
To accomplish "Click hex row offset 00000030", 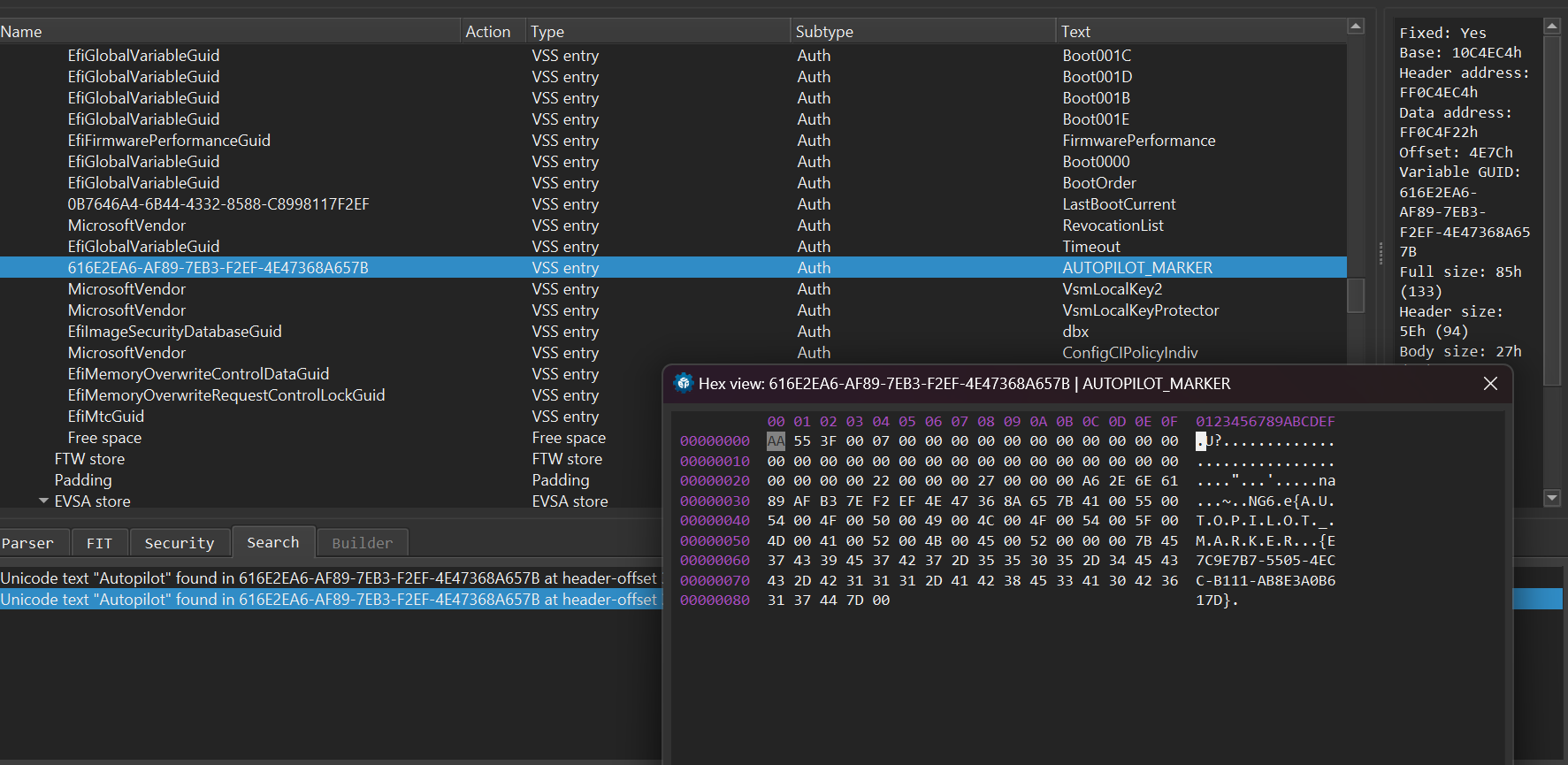I will [715, 501].
